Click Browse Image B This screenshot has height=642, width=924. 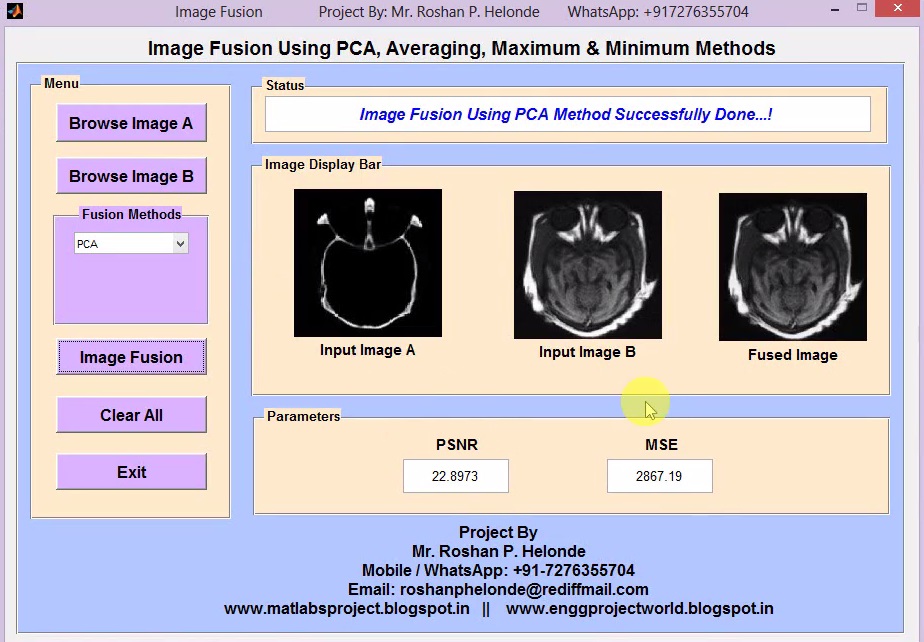pos(131,176)
